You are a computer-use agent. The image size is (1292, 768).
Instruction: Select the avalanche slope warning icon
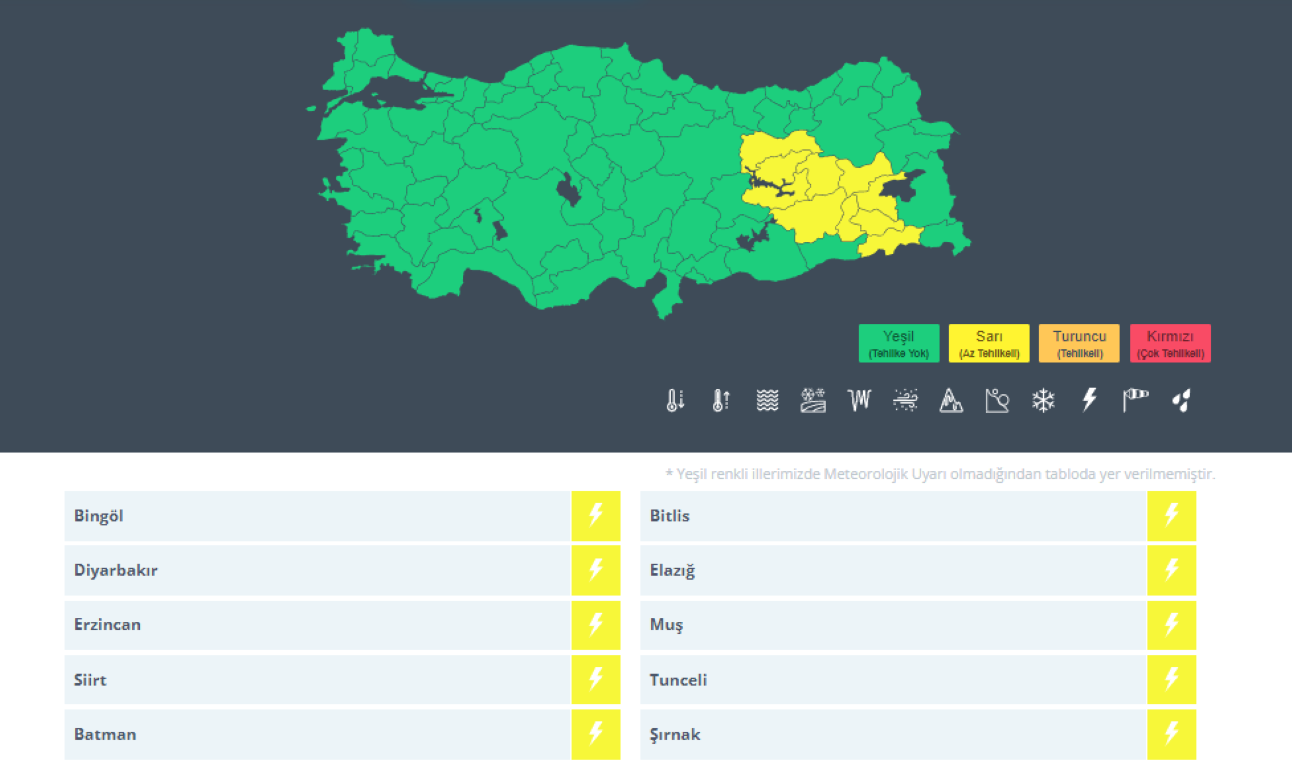pos(997,401)
